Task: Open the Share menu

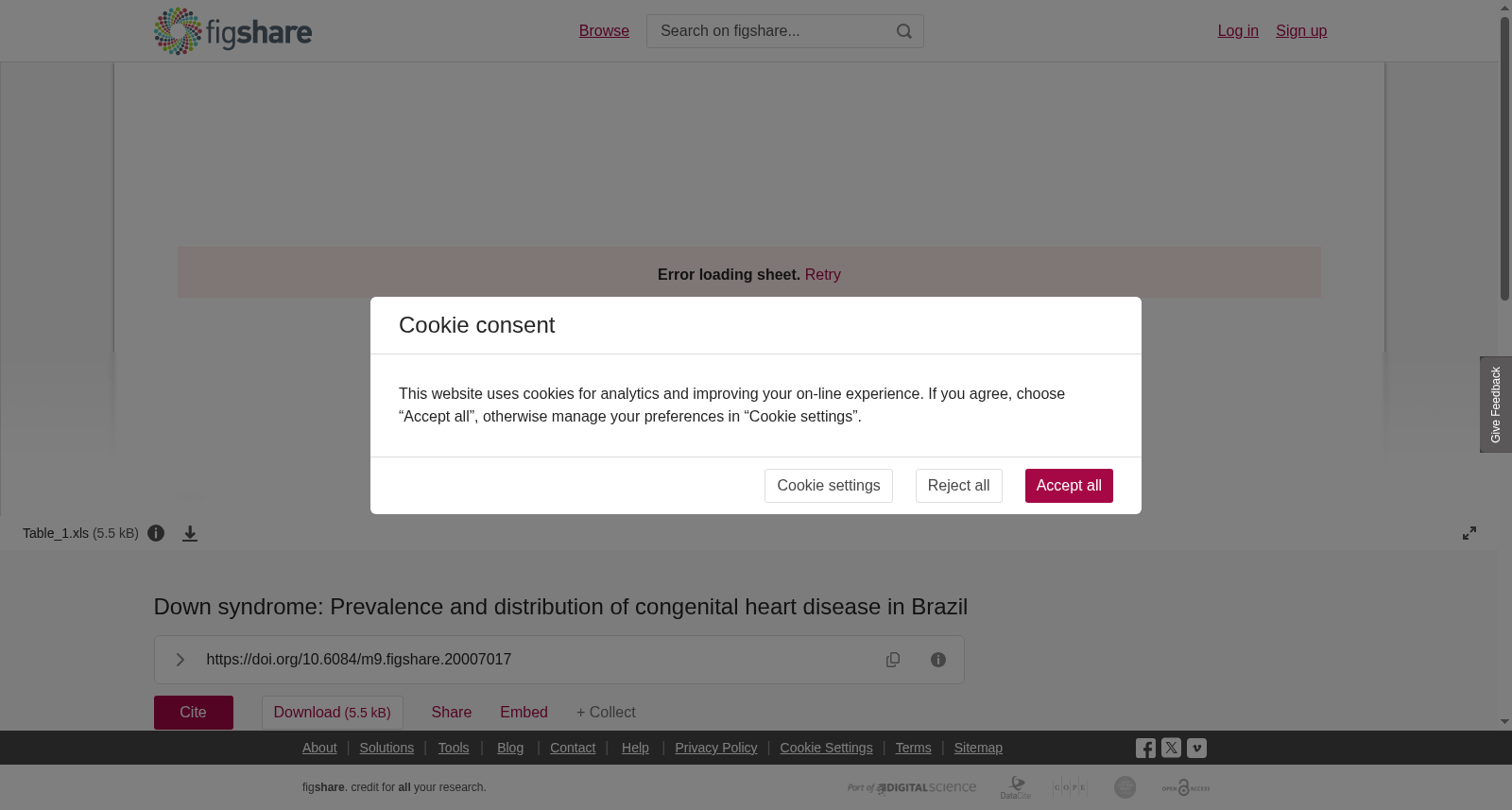Action: (452, 713)
